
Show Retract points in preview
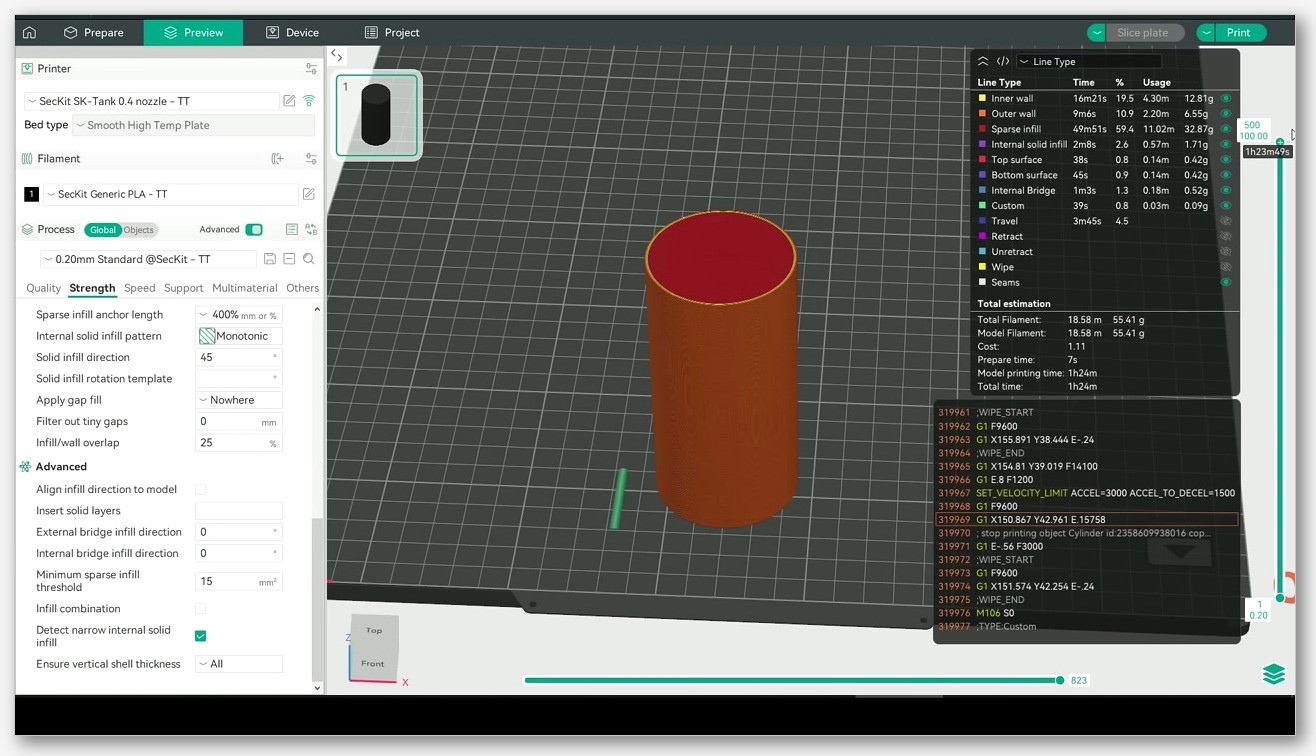(1225, 237)
